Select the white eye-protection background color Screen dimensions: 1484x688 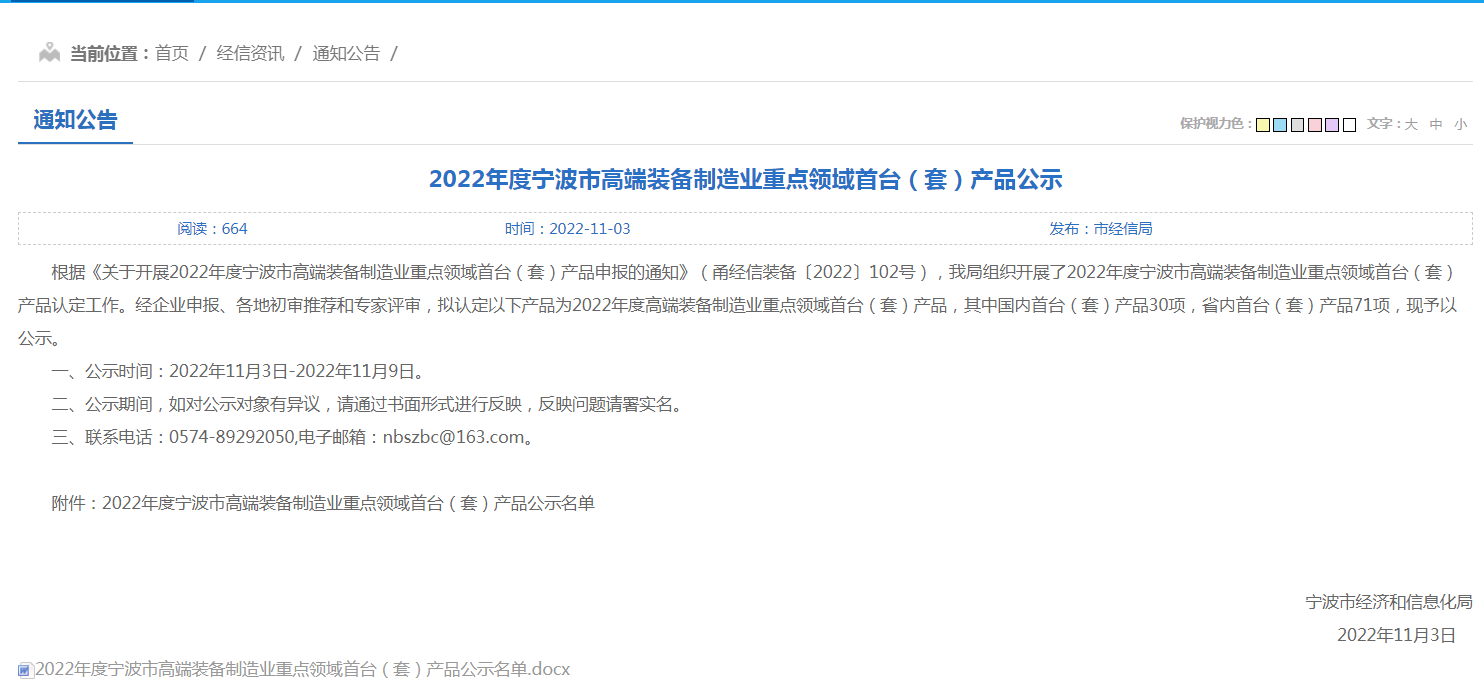[1347, 124]
